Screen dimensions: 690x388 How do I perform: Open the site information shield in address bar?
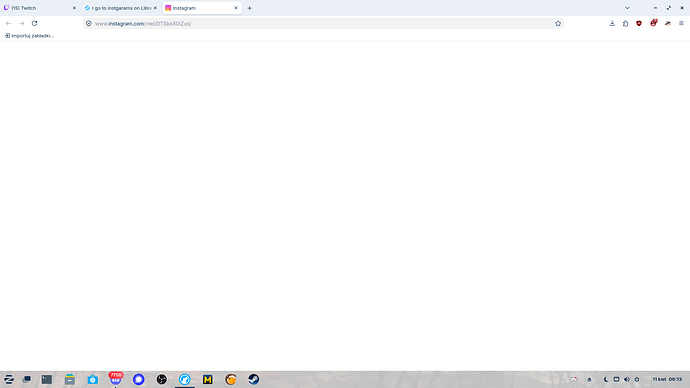pos(89,23)
